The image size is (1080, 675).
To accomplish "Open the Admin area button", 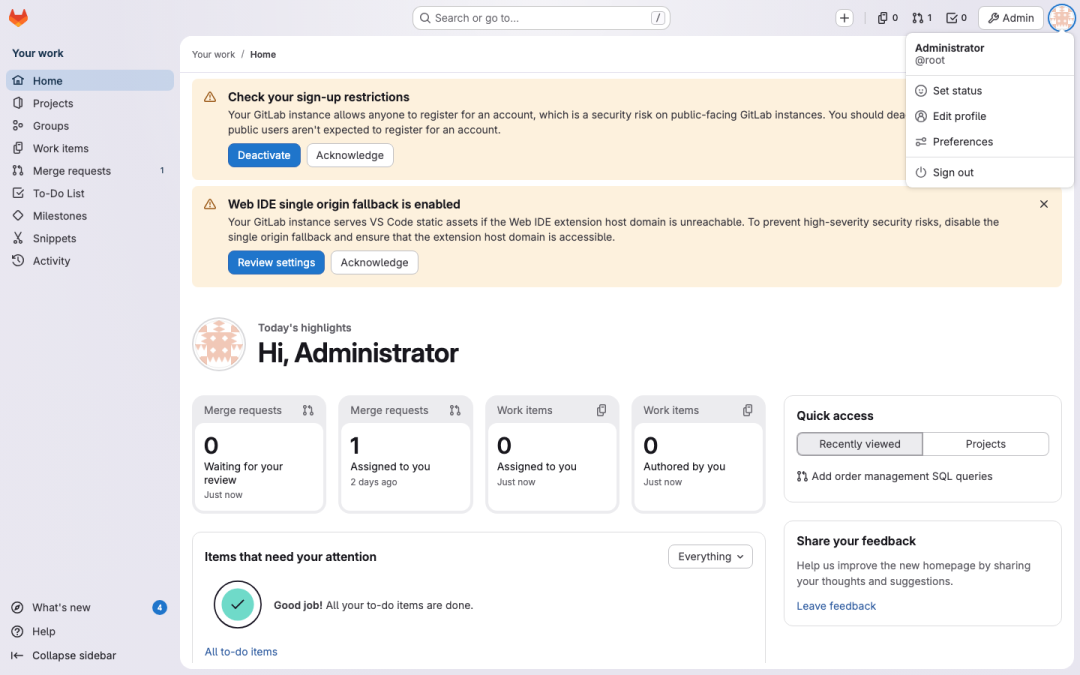I will 1010,18.
